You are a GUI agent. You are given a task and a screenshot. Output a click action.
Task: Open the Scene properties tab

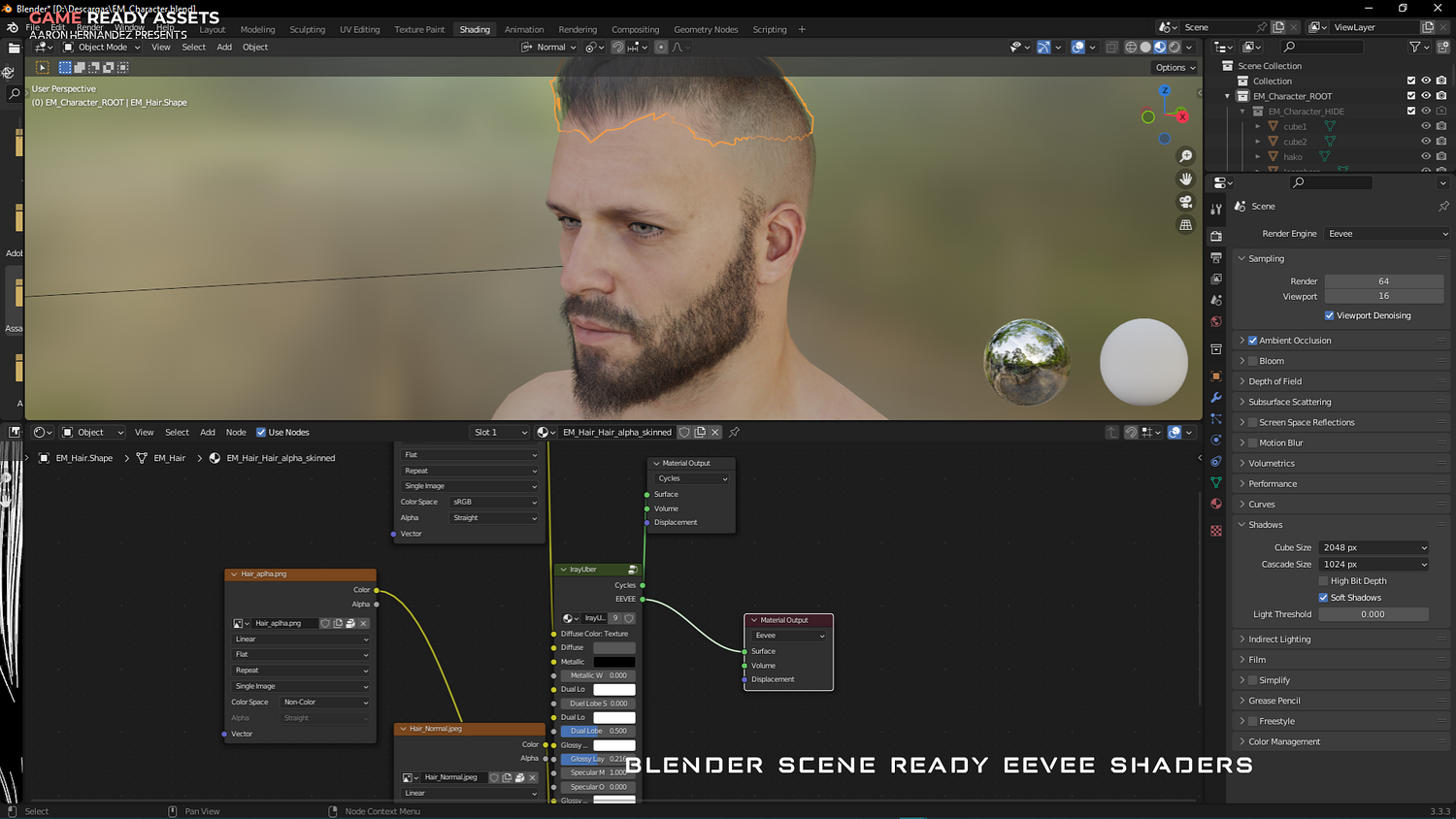pos(1216,300)
